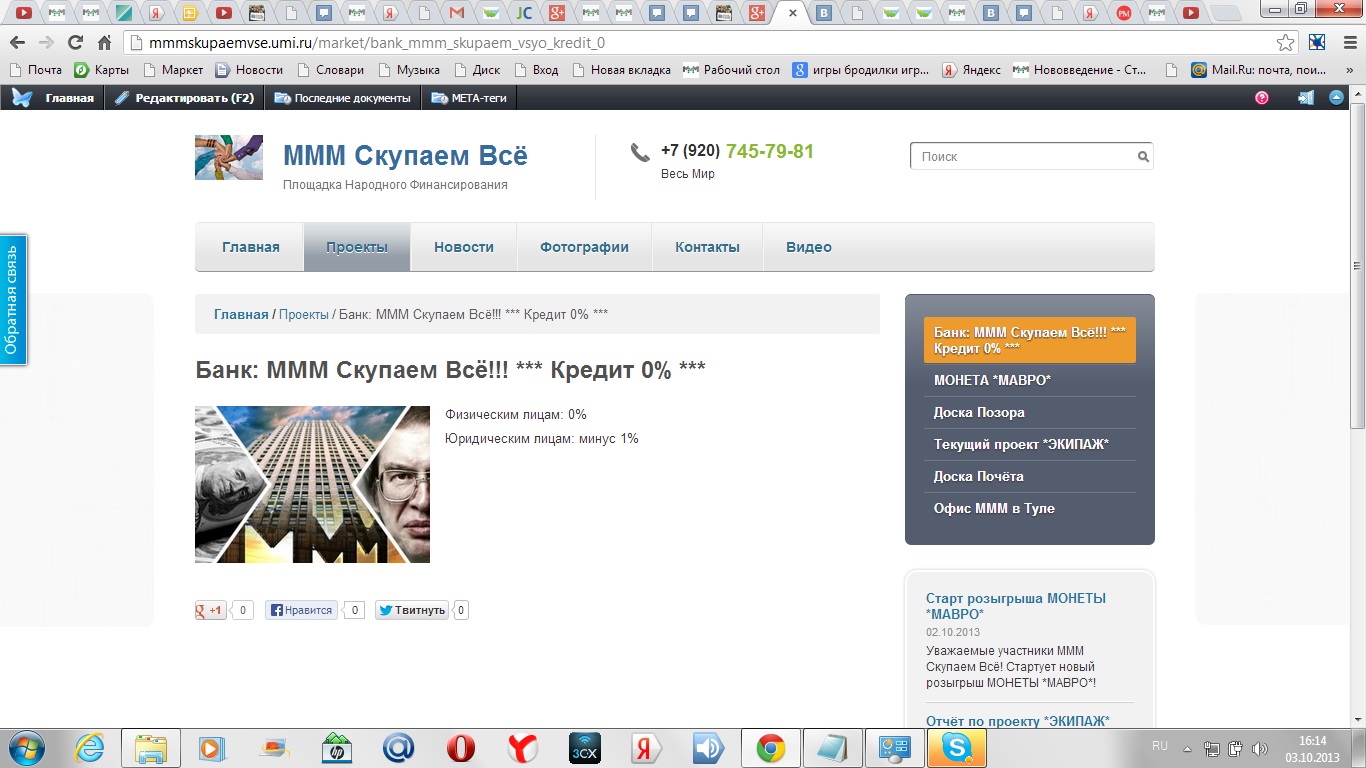
Task: Open the red help icon in UMI toolbar
Action: coord(1262,98)
